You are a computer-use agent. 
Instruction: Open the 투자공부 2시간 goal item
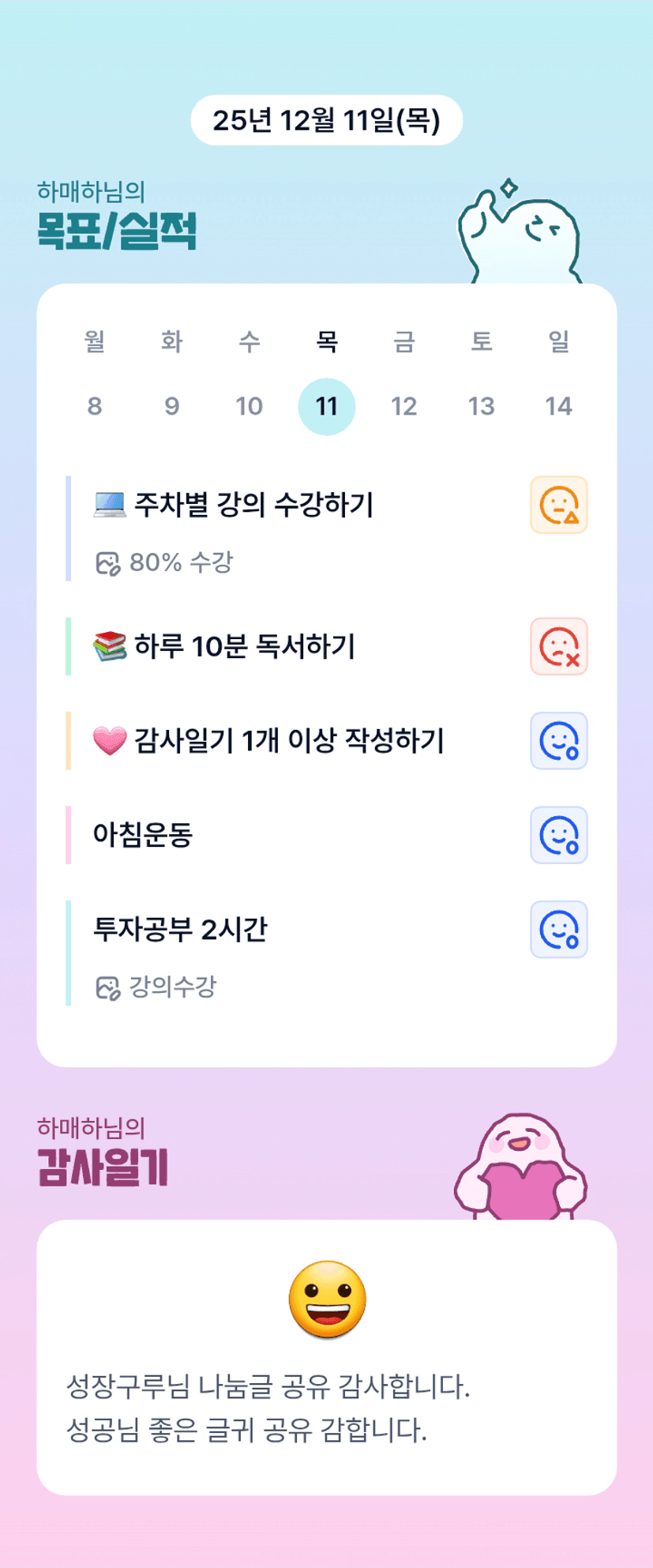(x=181, y=930)
